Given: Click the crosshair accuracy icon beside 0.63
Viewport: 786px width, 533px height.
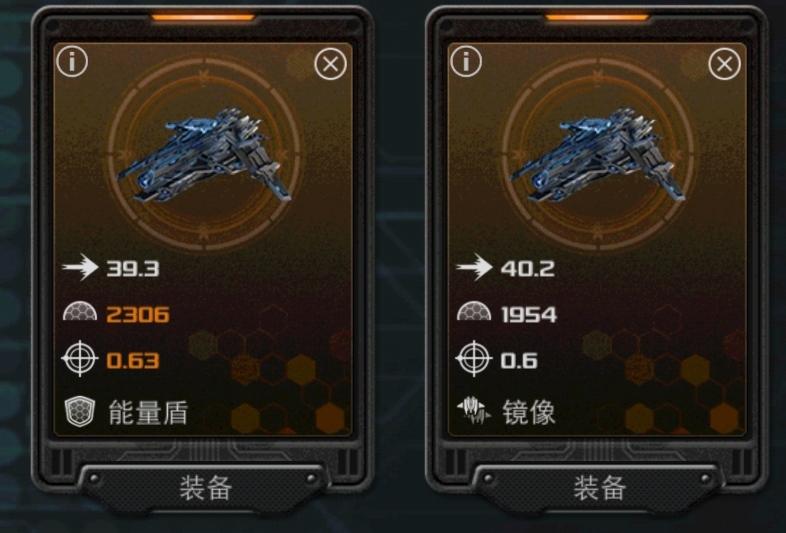Looking at the screenshot, I should [80, 359].
